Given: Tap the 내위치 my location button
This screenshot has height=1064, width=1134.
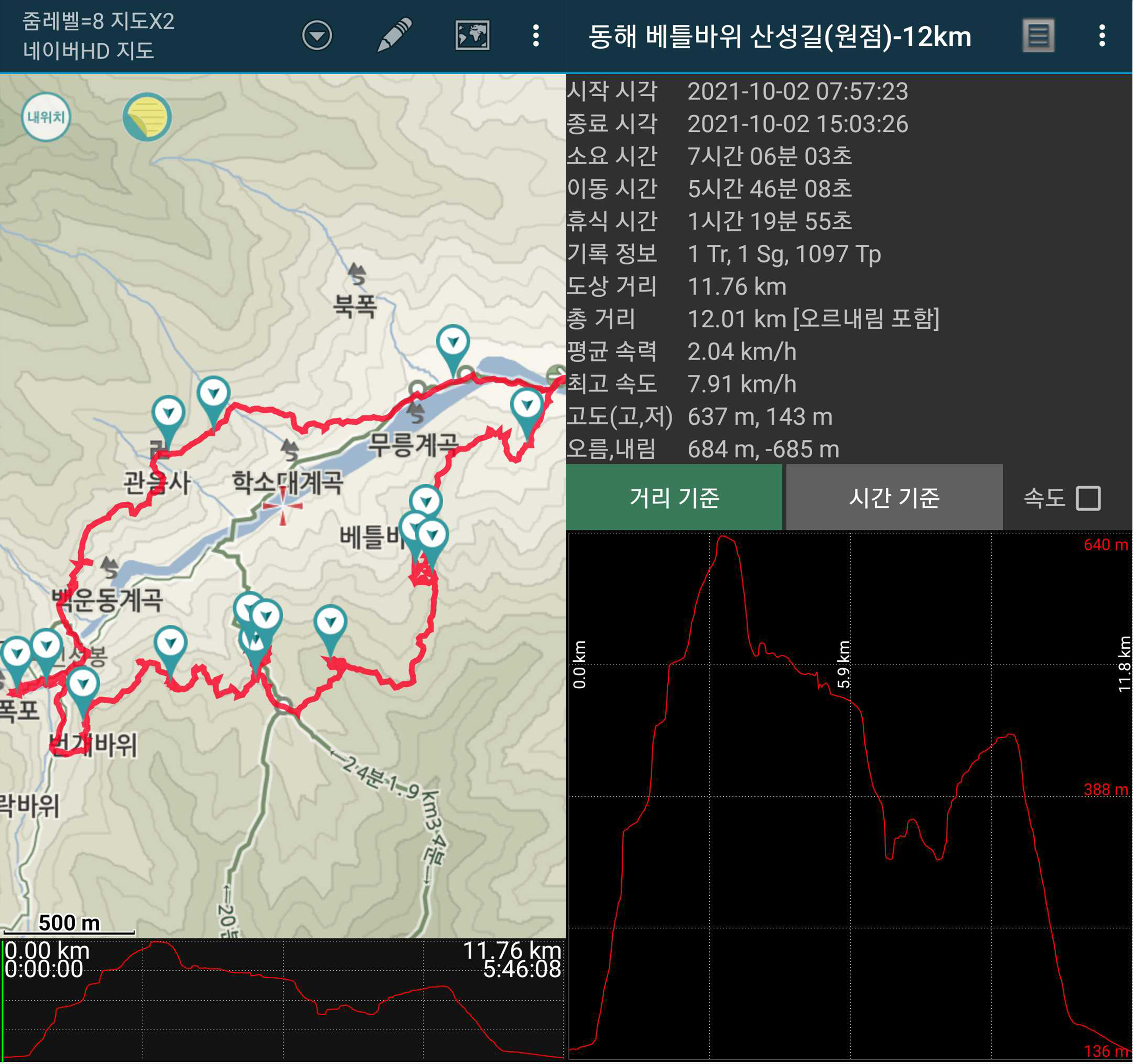Looking at the screenshot, I should [46, 117].
